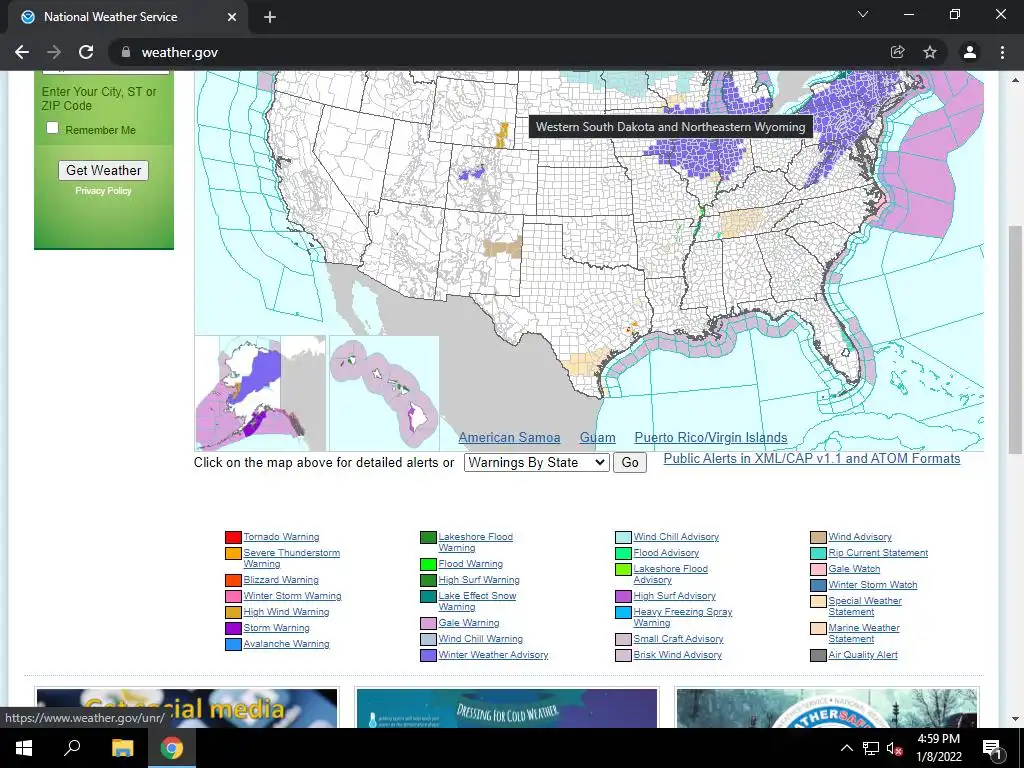Open the Winter Storm Warning link
Viewport: 1024px width, 768px height.
[x=292, y=596]
